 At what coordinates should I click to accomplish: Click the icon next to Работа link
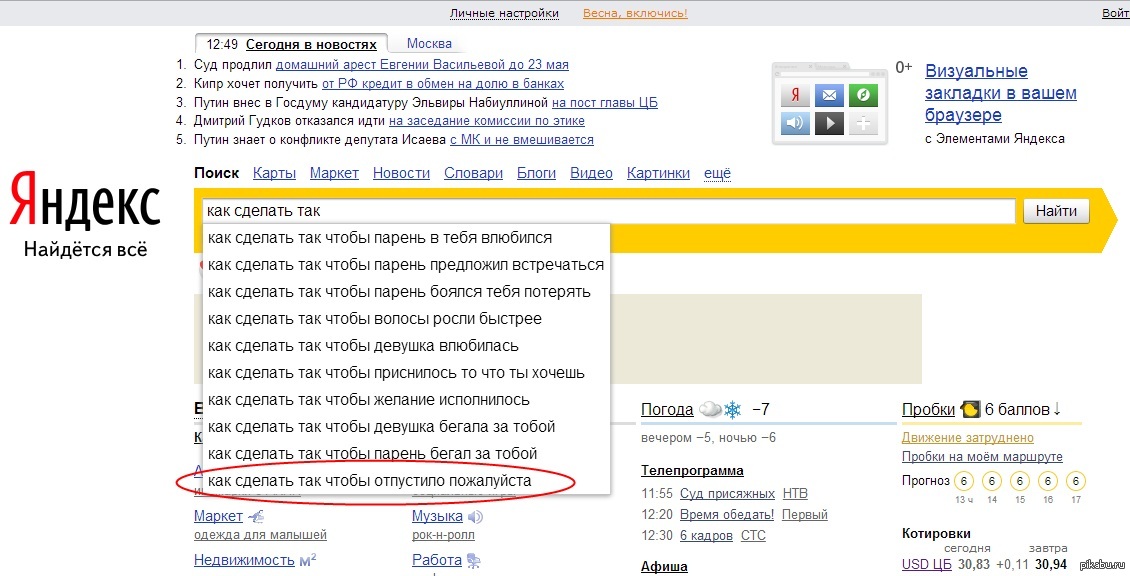click(473, 560)
